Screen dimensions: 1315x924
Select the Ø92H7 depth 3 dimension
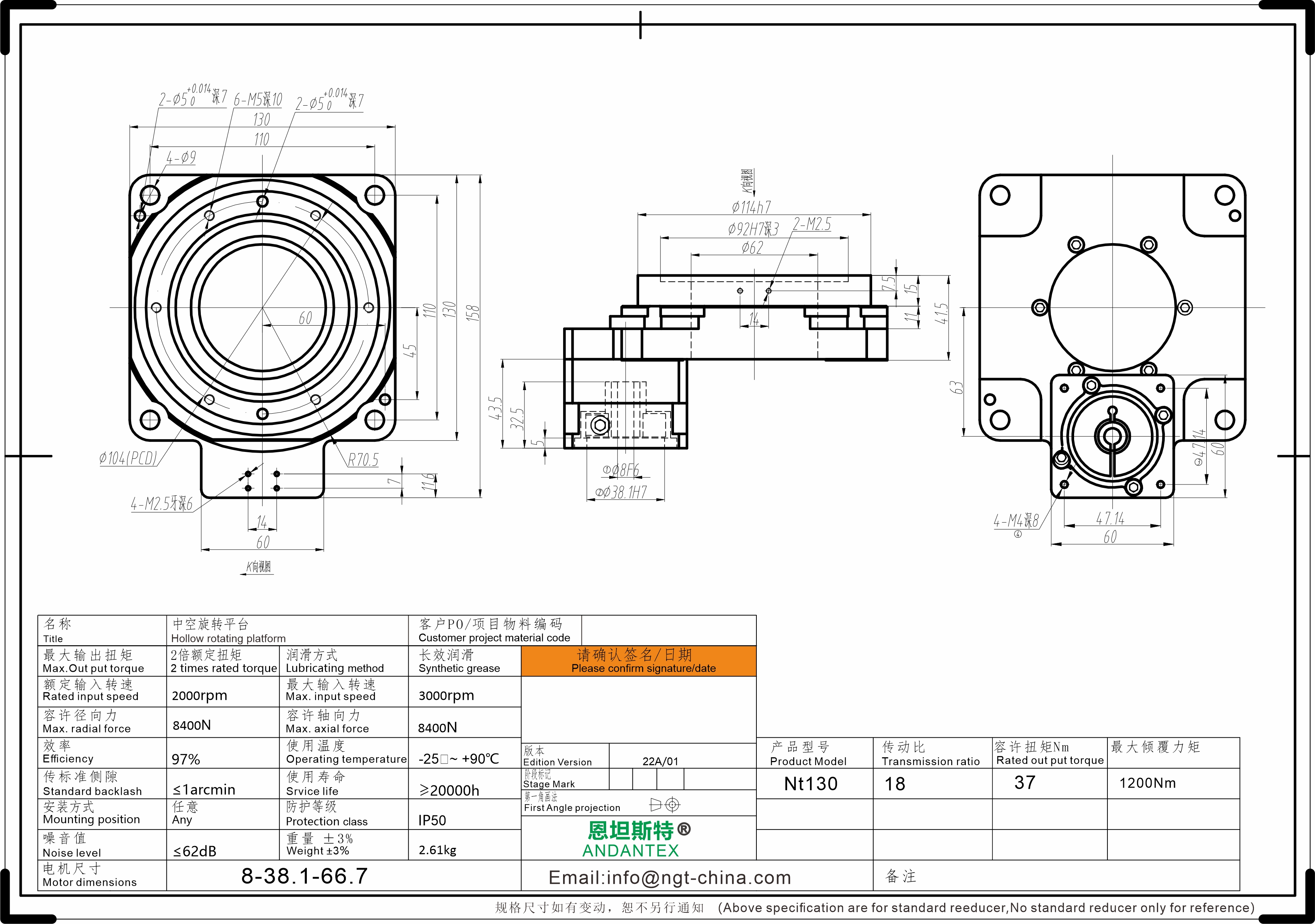pos(753,229)
